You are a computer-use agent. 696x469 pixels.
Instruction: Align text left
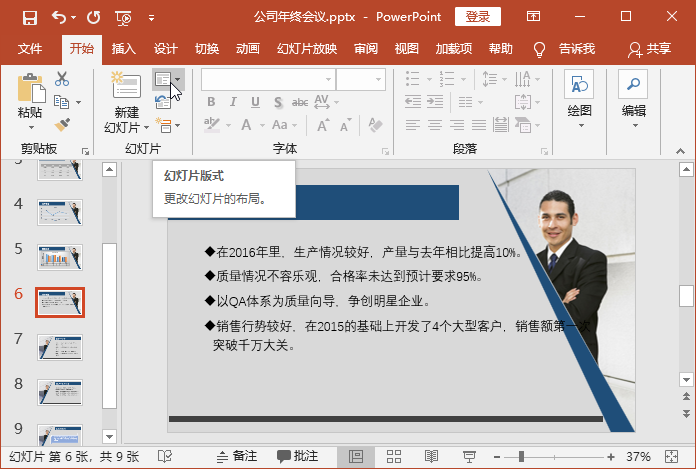pos(413,125)
